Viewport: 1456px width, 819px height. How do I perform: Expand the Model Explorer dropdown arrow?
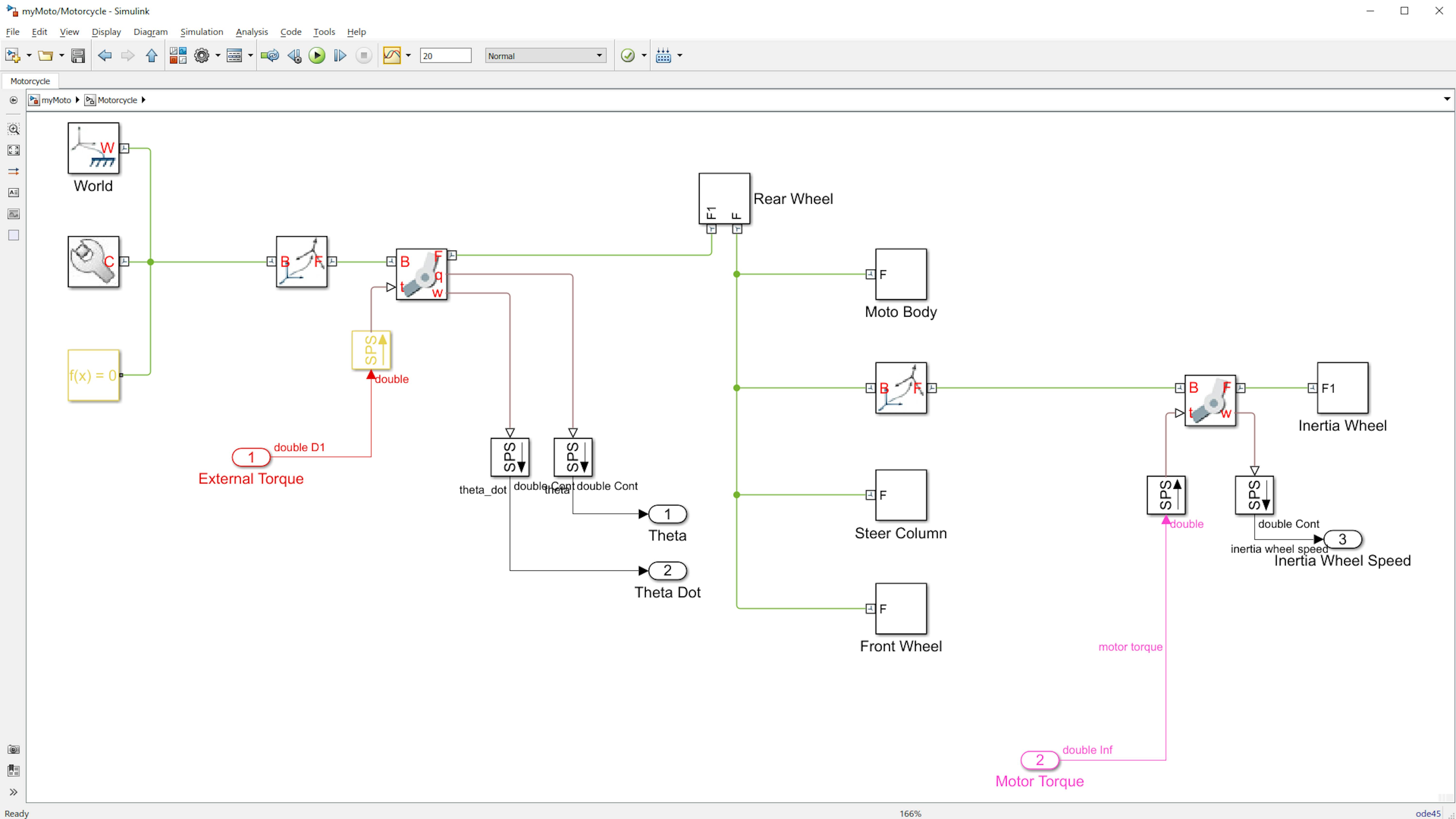[x=250, y=55]
